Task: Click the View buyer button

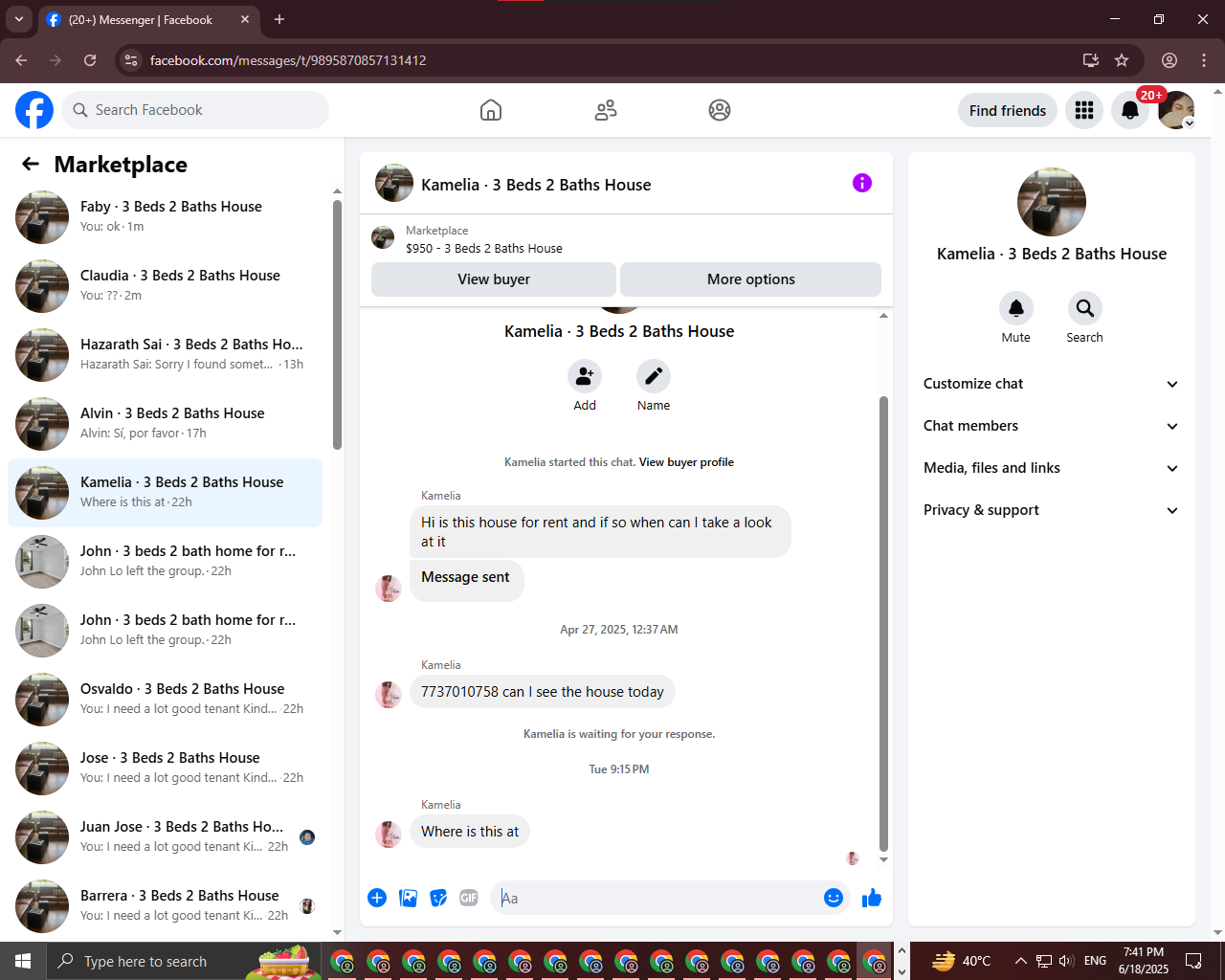Action: pyautogui.click(x=494, y=279)
